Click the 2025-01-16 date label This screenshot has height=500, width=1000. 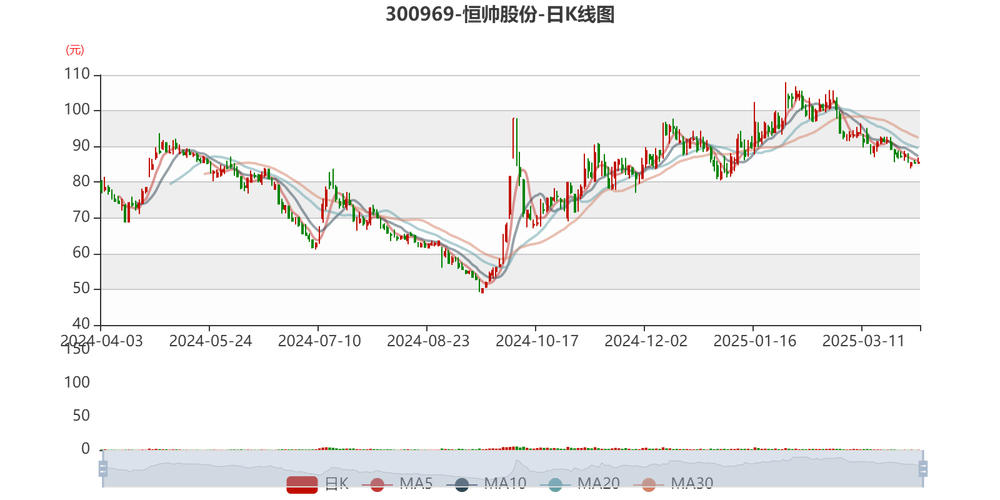click(755, 341)
